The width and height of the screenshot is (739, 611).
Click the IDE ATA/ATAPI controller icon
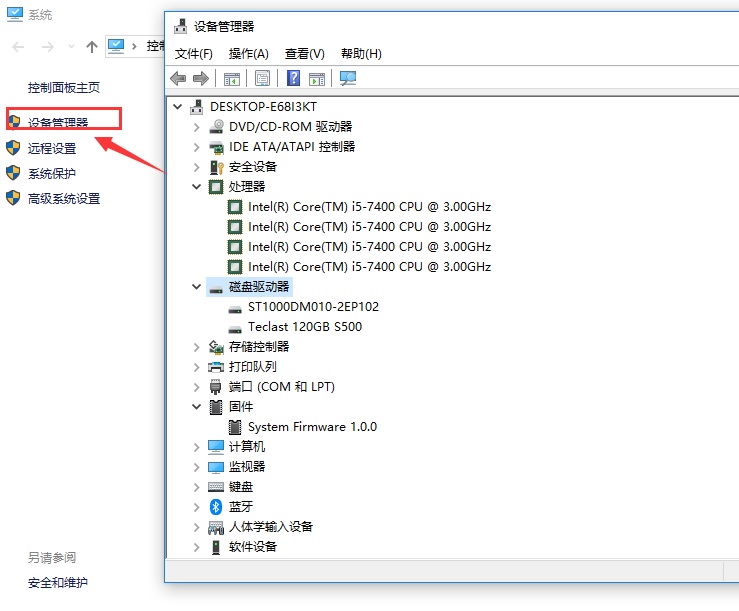[x=216, y=147]
